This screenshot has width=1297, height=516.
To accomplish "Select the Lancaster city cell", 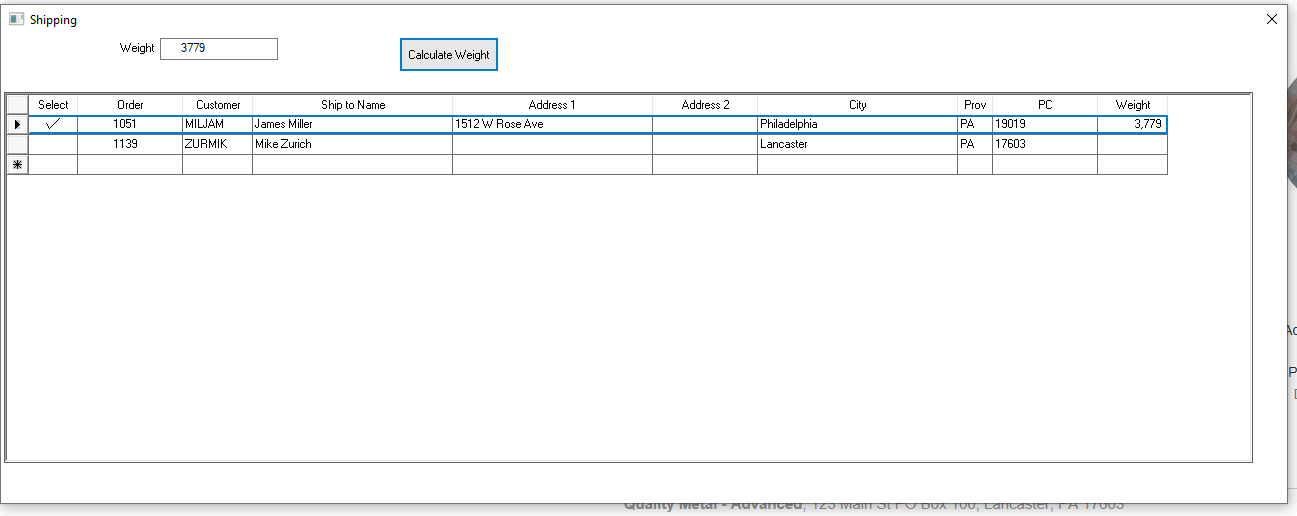I will (x=857, y=144).
